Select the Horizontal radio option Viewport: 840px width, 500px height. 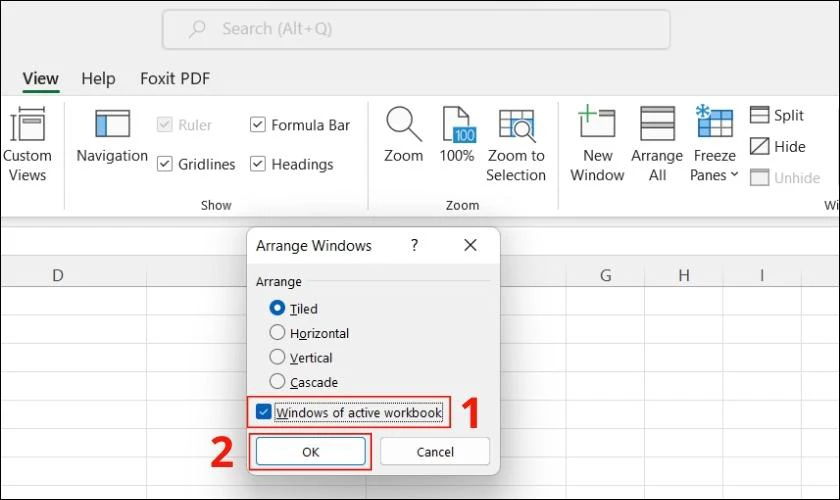277,333
